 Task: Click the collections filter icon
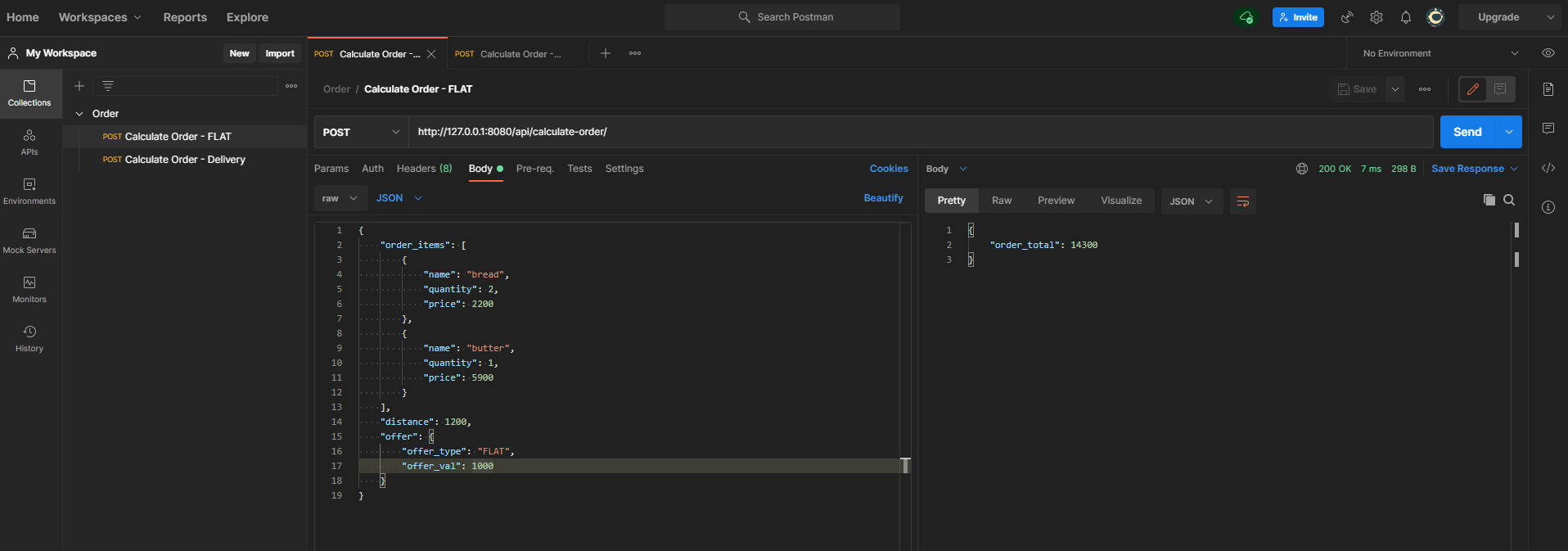108,86
